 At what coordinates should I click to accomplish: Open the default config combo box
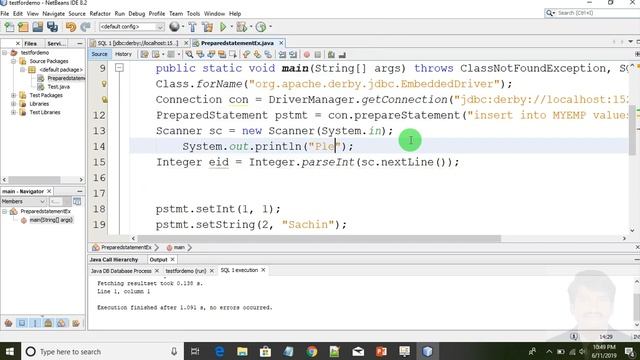(131, 27)
